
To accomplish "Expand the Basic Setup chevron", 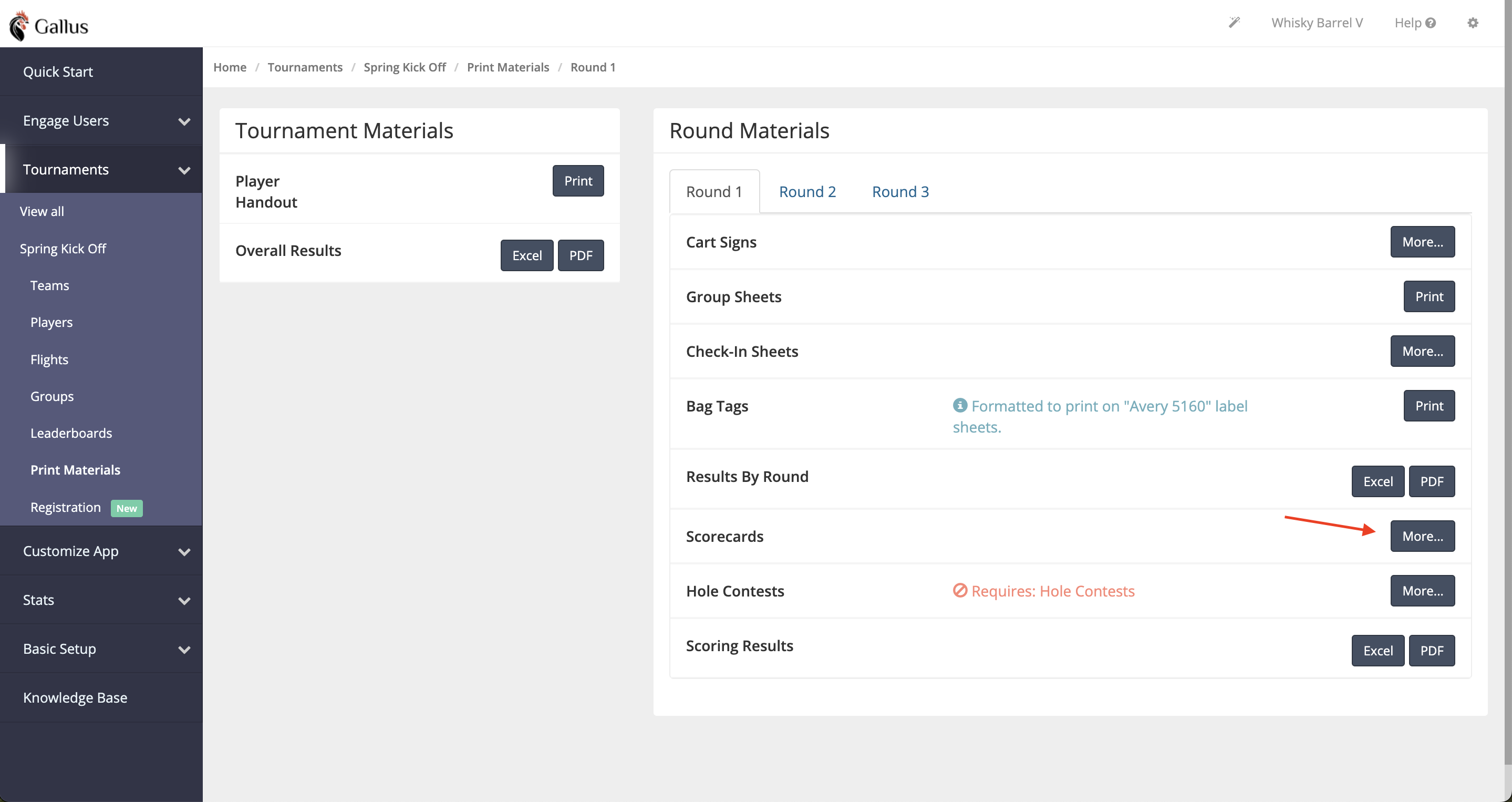I will (184, 650).
